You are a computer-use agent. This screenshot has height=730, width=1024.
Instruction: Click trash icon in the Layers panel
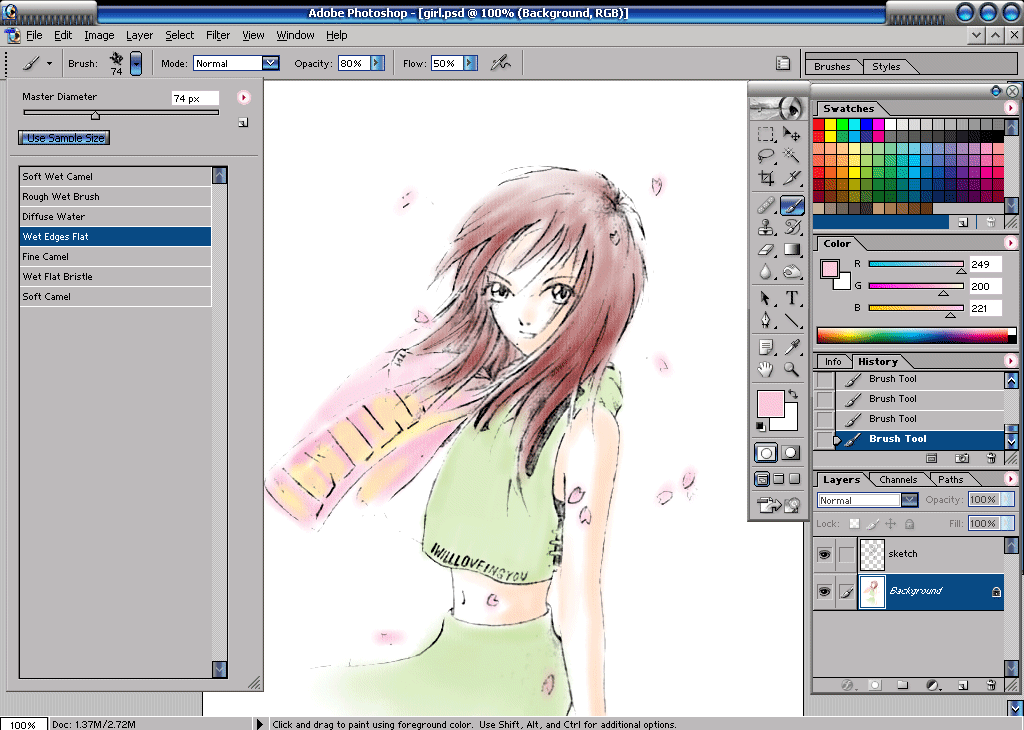coord(991,685)
